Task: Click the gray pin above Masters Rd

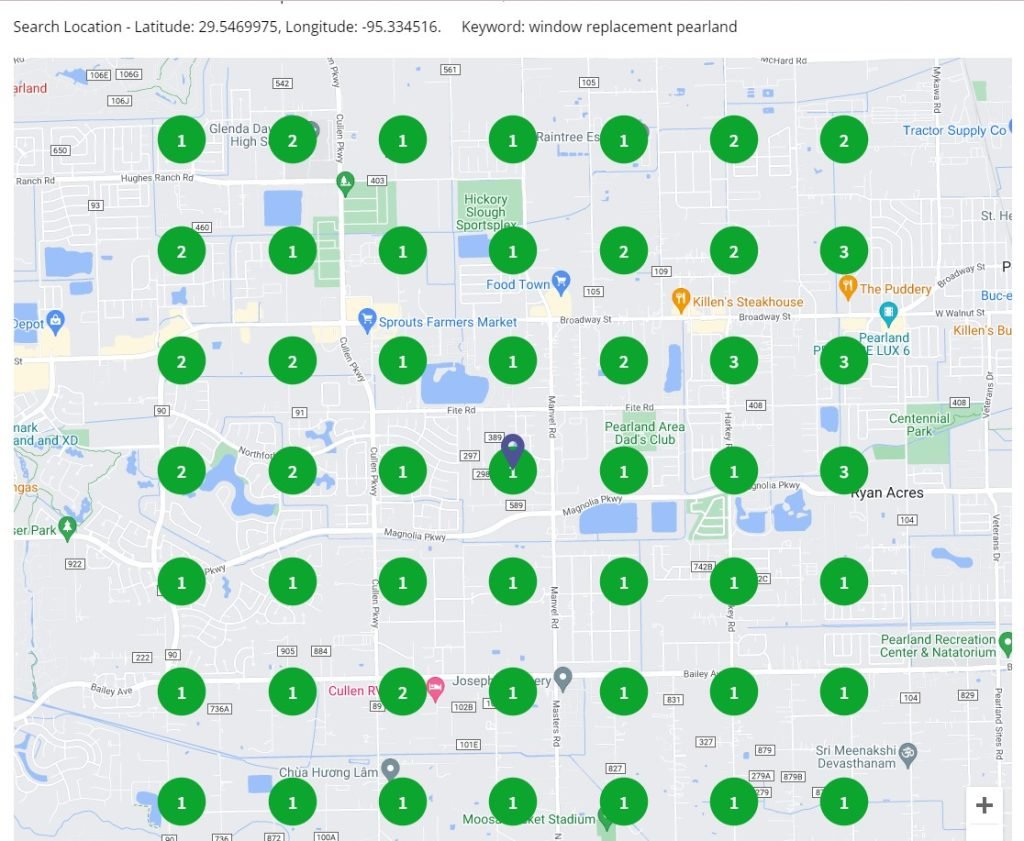Action: [x=563, y=679]
